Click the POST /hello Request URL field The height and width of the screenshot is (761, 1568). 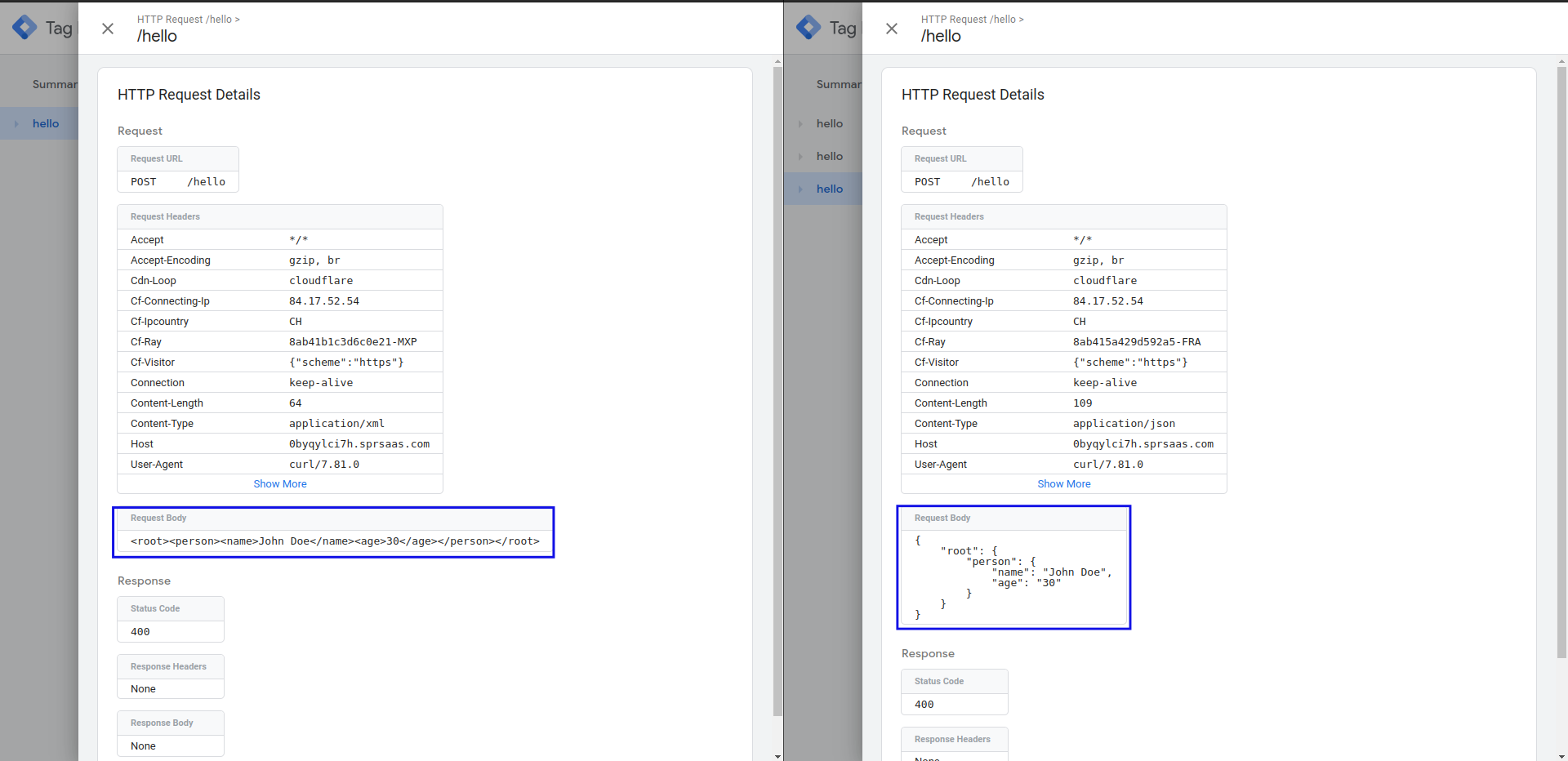pos(177,181)
